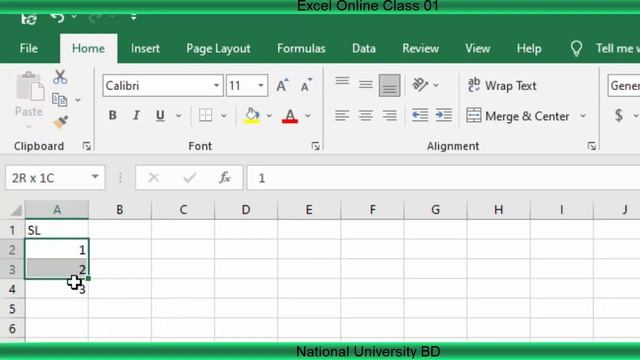Toggle Align Left
640x360 pixels.
[342, 116]
